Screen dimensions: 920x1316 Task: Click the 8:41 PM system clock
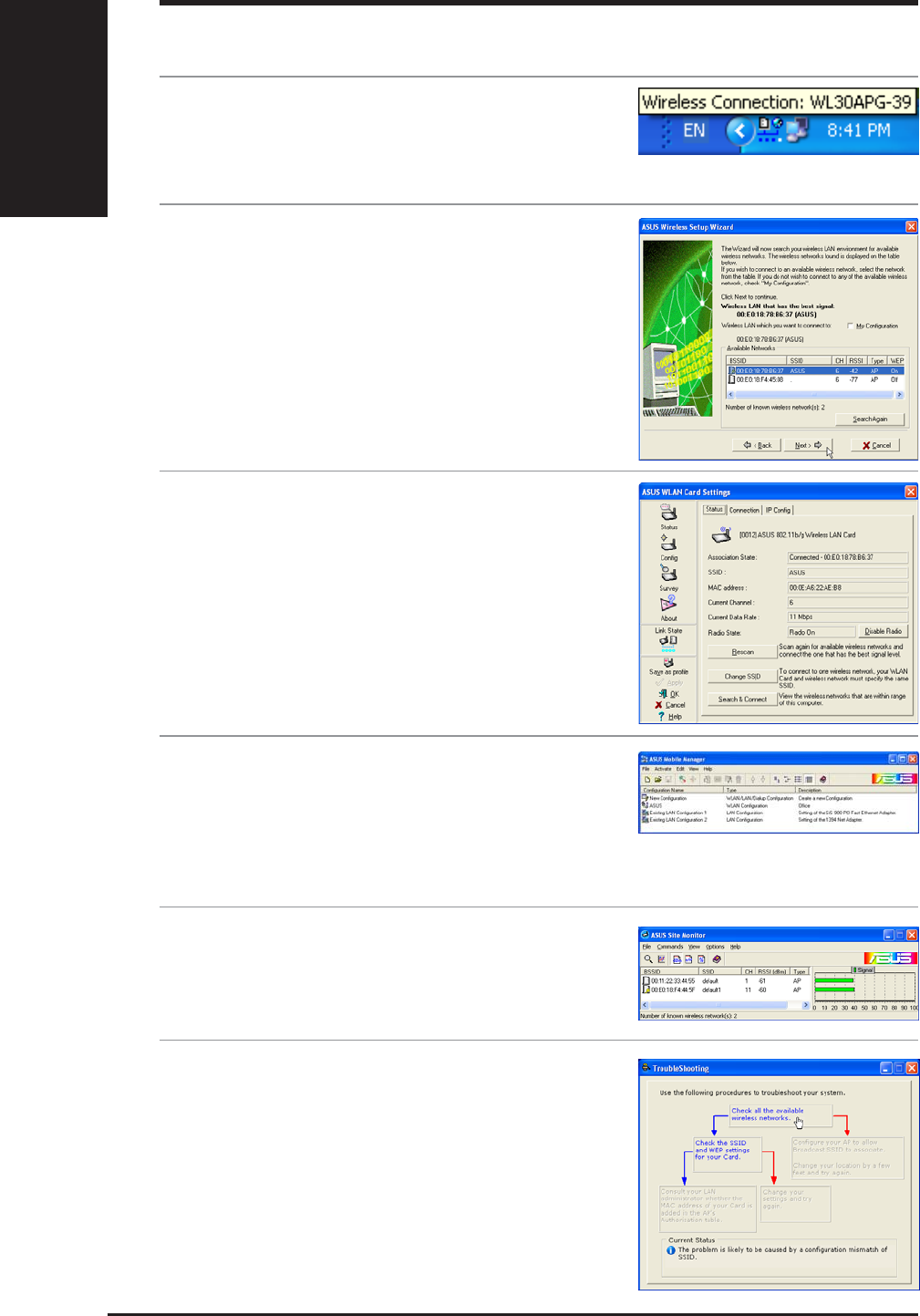click(858, 130)
